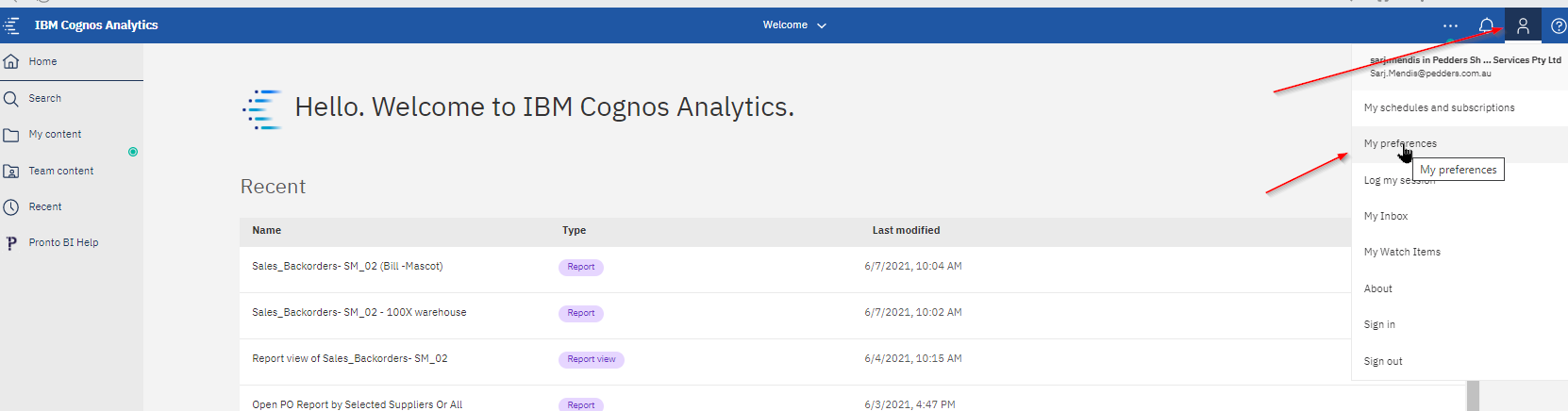Open My Watch Items entry

[x=1460, y=252]
